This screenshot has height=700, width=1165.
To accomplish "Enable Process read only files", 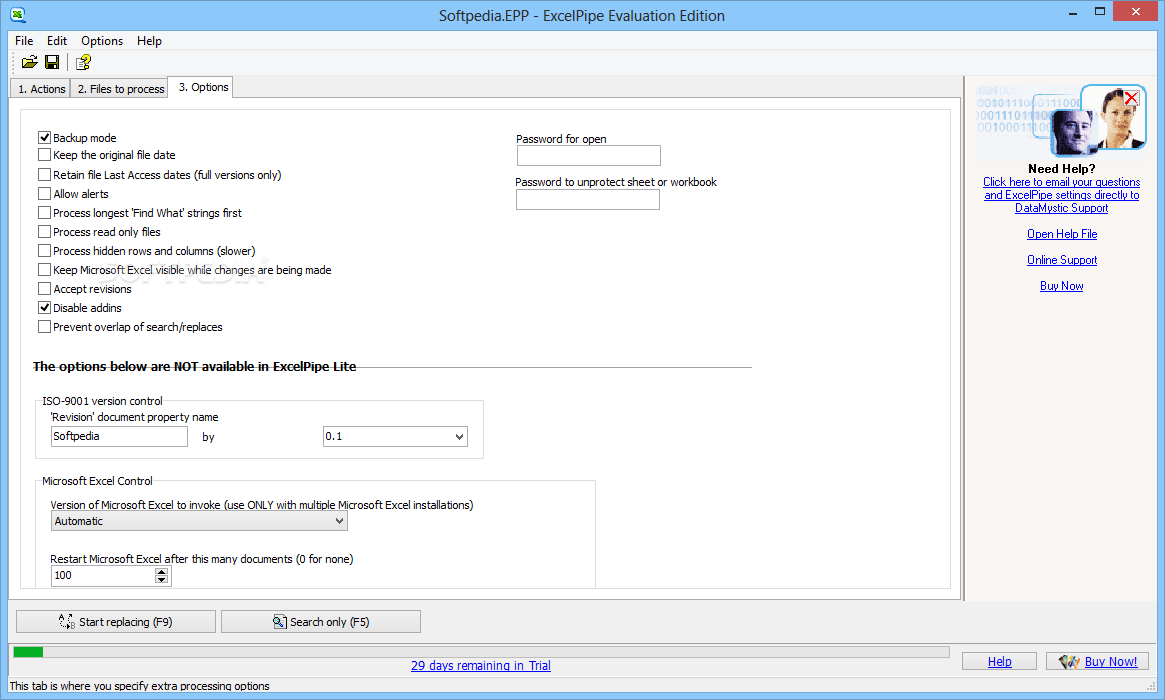I will tap(45, 232).
